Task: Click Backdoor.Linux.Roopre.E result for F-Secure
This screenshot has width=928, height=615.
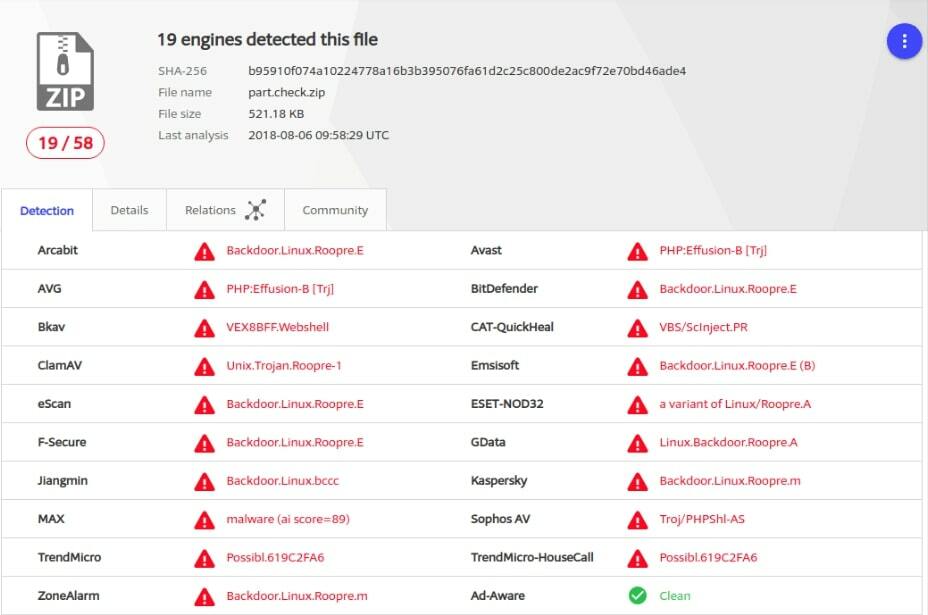Action: 295,442
